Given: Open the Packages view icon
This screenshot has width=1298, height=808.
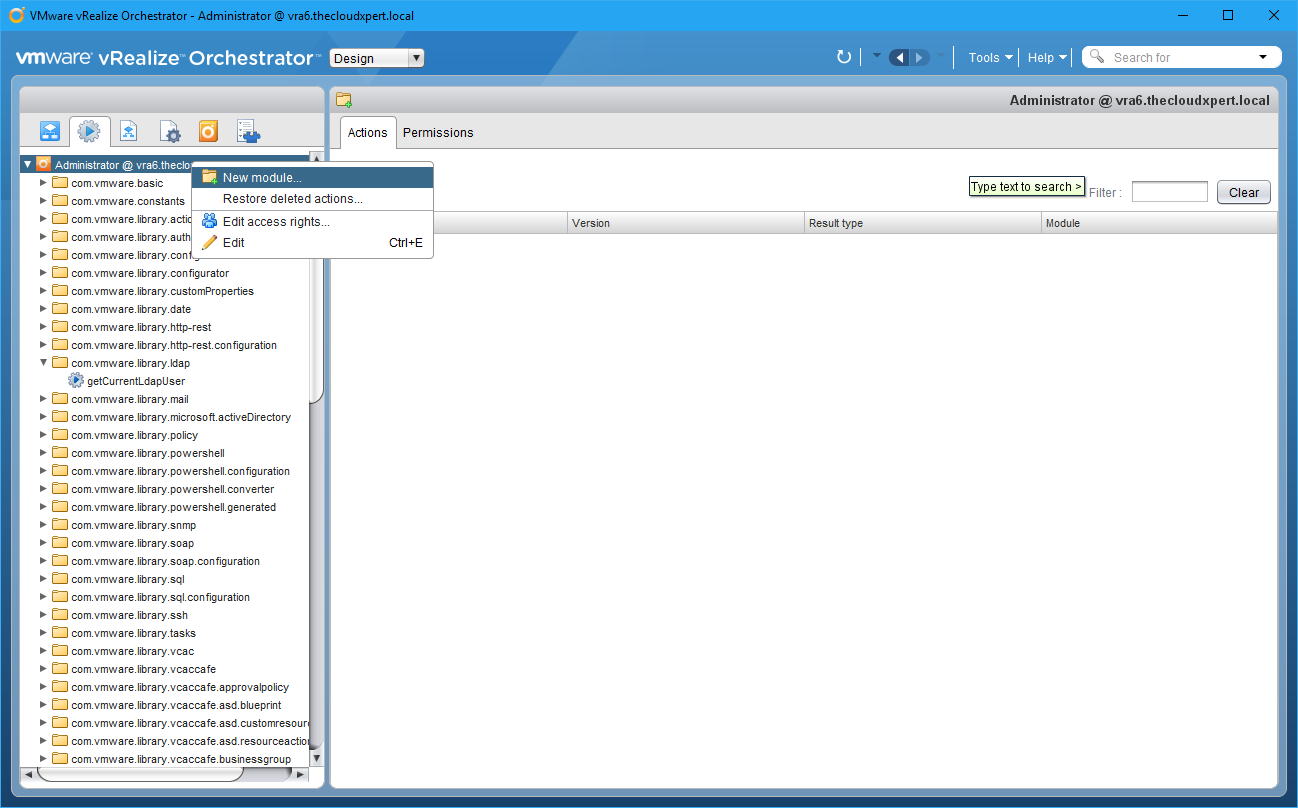Looking at the screenshot, I should click(x=208, y=131).
